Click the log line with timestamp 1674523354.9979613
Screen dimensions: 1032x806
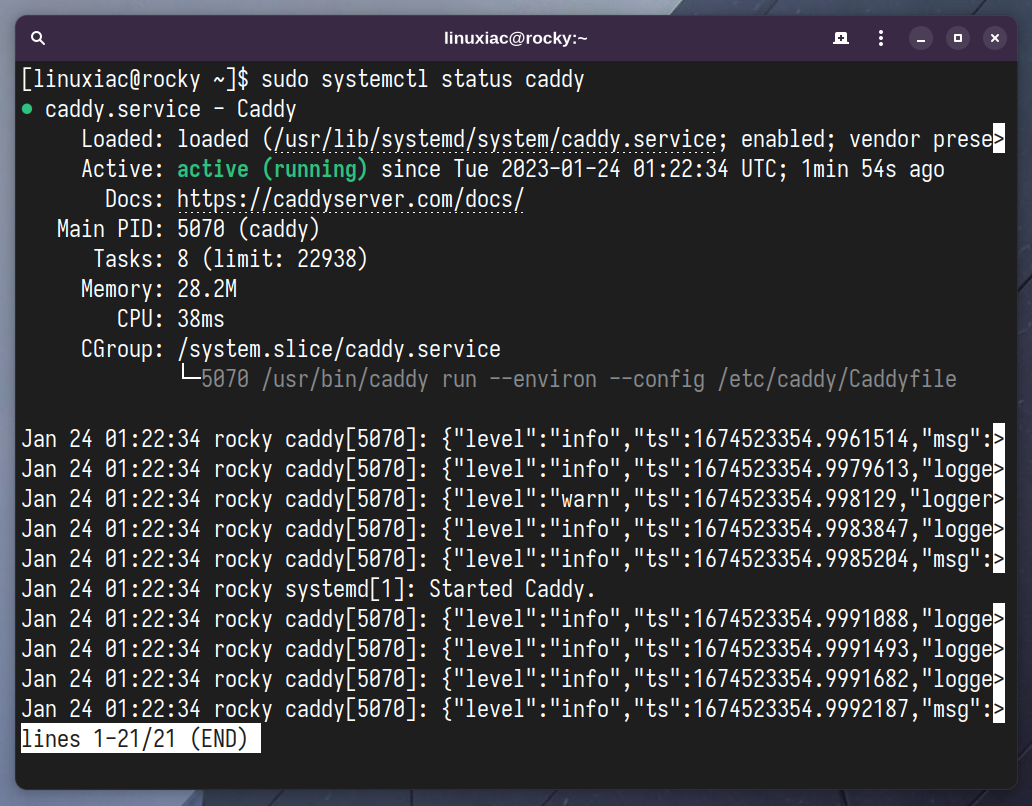point(513,469)
